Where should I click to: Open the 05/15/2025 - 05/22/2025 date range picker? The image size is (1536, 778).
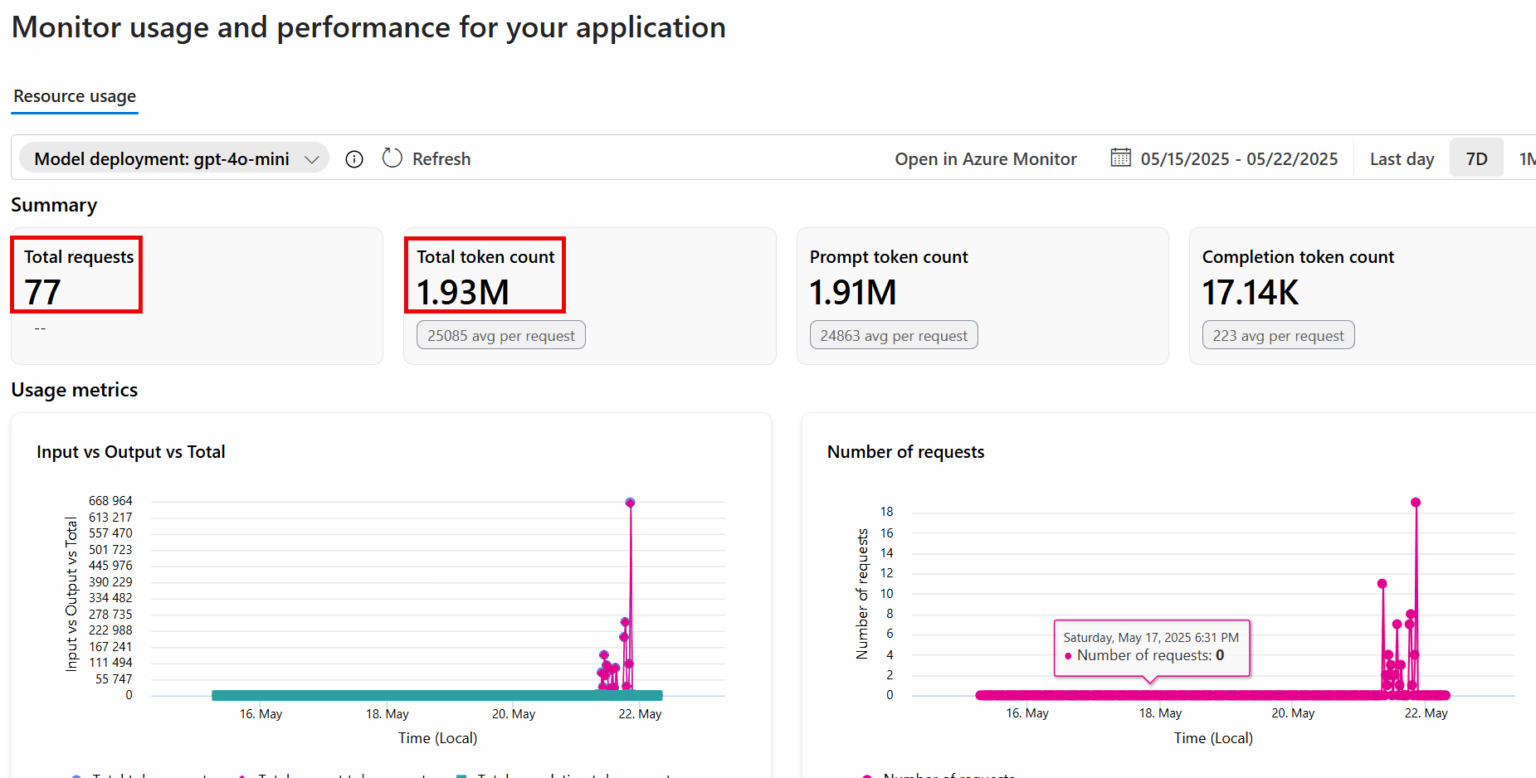pyautogui.click(x=1238, y=159)
